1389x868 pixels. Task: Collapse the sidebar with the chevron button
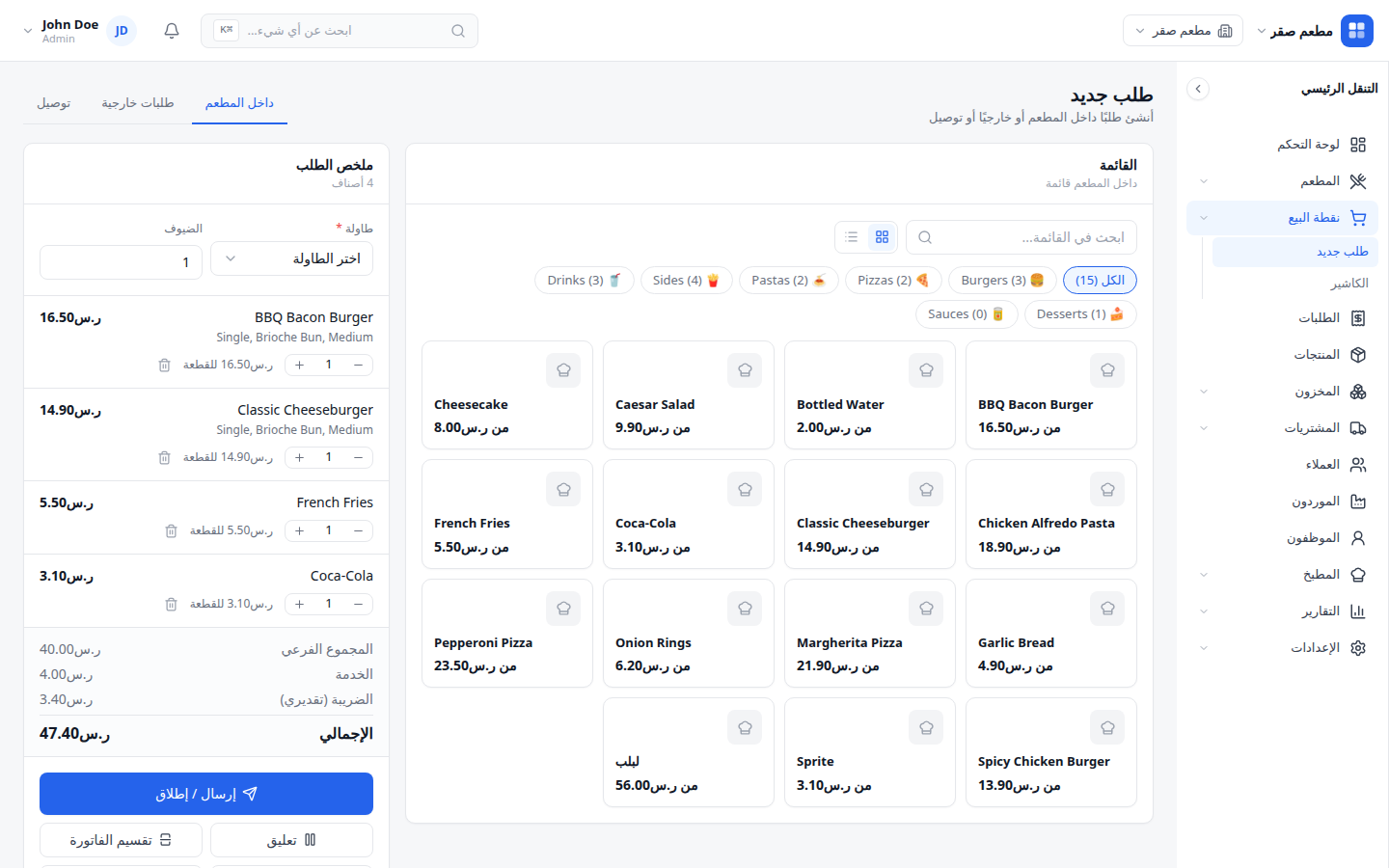tap(1198, 89)
